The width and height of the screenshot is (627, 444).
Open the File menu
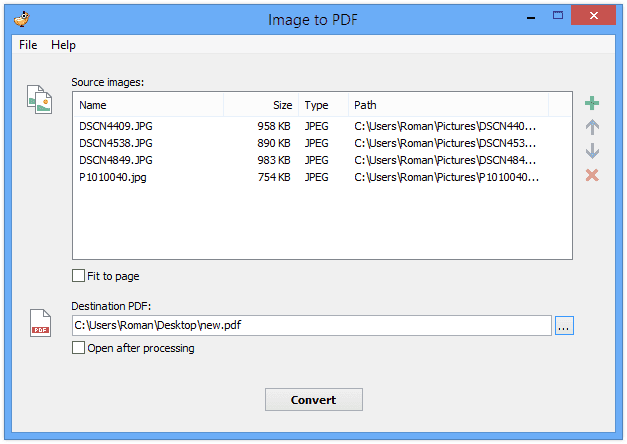tap(28, 45)
